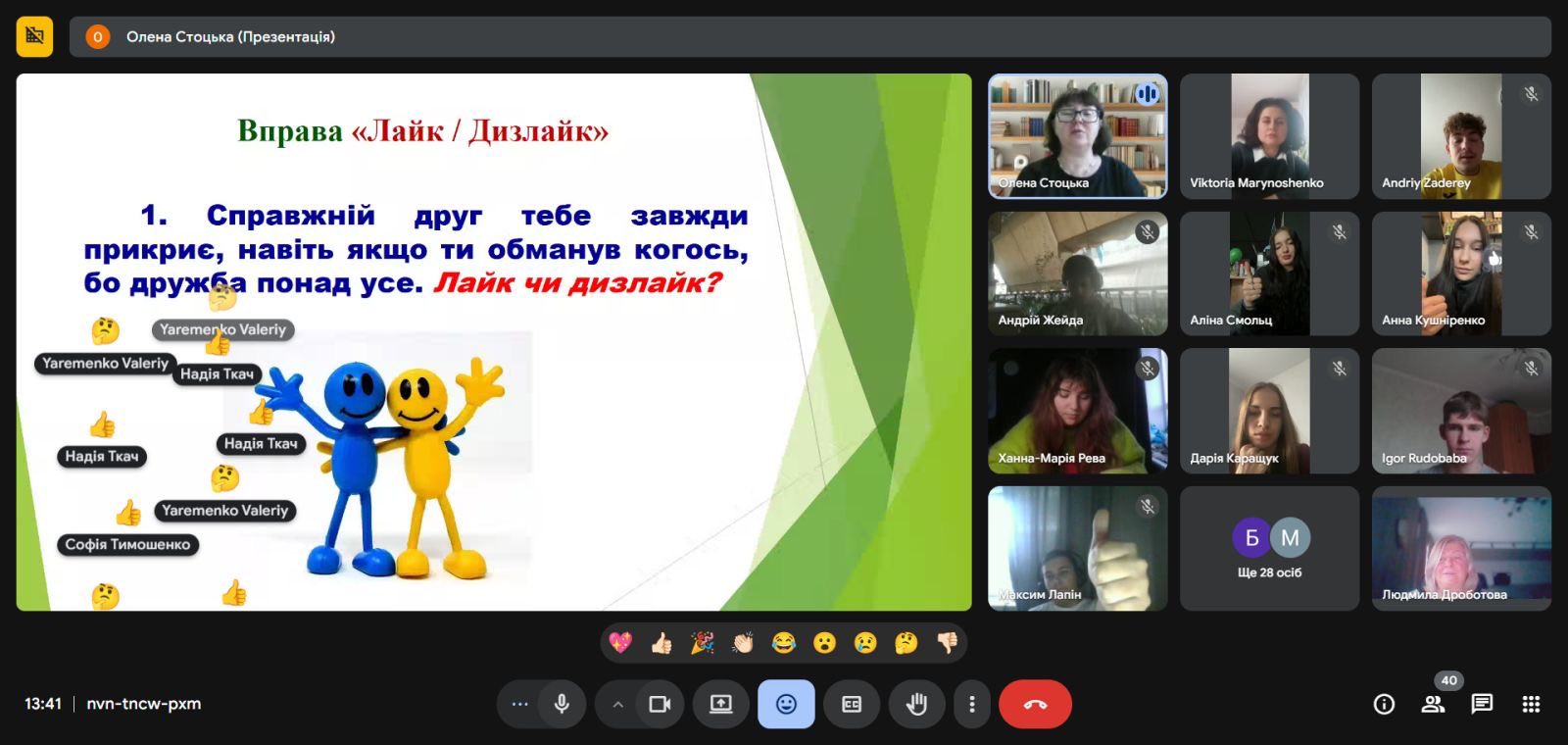Screen dimensions: 1568x745
Task: Open the chat with everyone panel
Action: click(x=1482, y=704)
